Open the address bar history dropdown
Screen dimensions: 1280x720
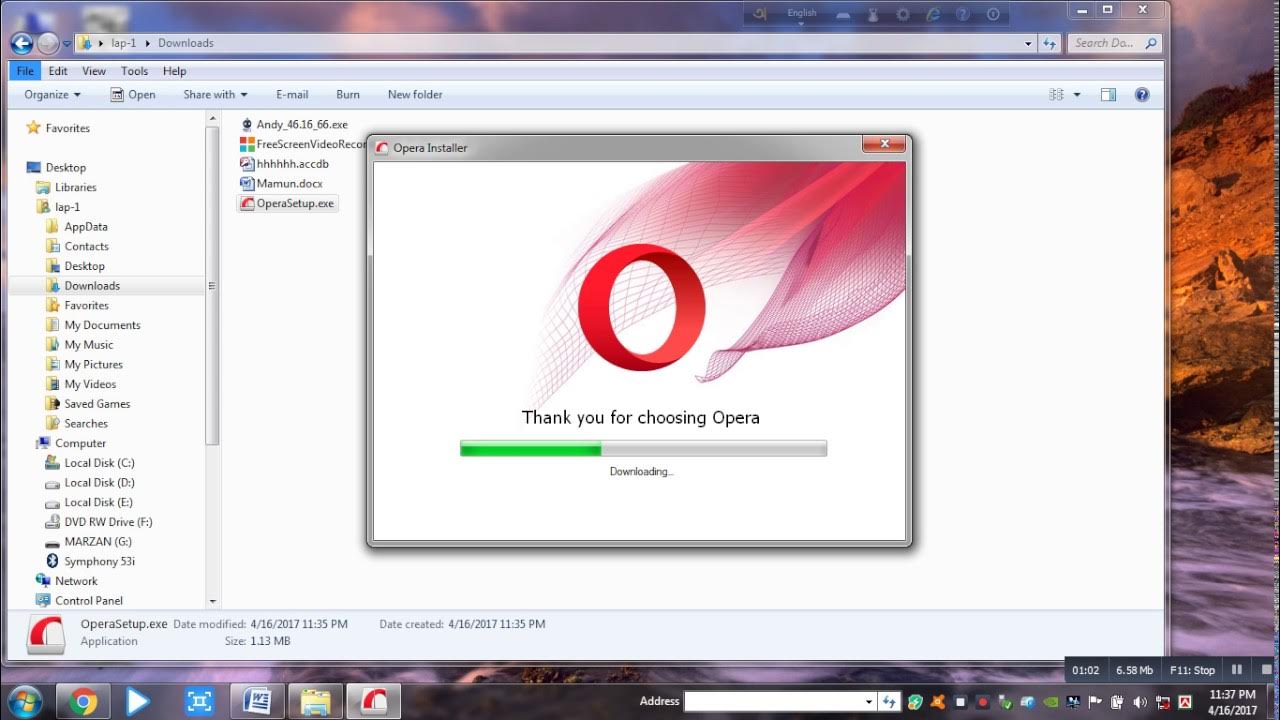click(1028, 43)
